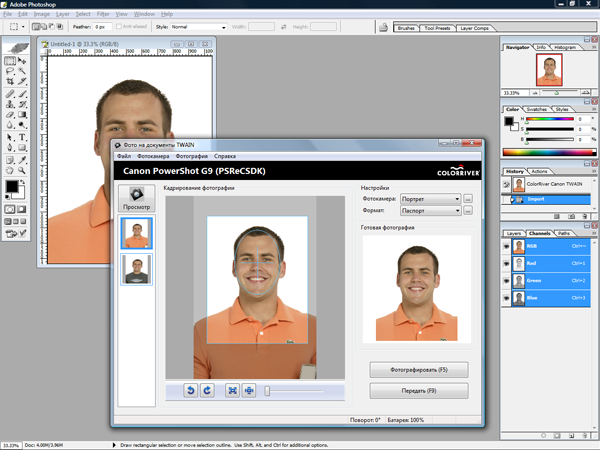Viewport: 600px width, 450px height.
Task: Select the Dodge tool
Action: [22, 125]
